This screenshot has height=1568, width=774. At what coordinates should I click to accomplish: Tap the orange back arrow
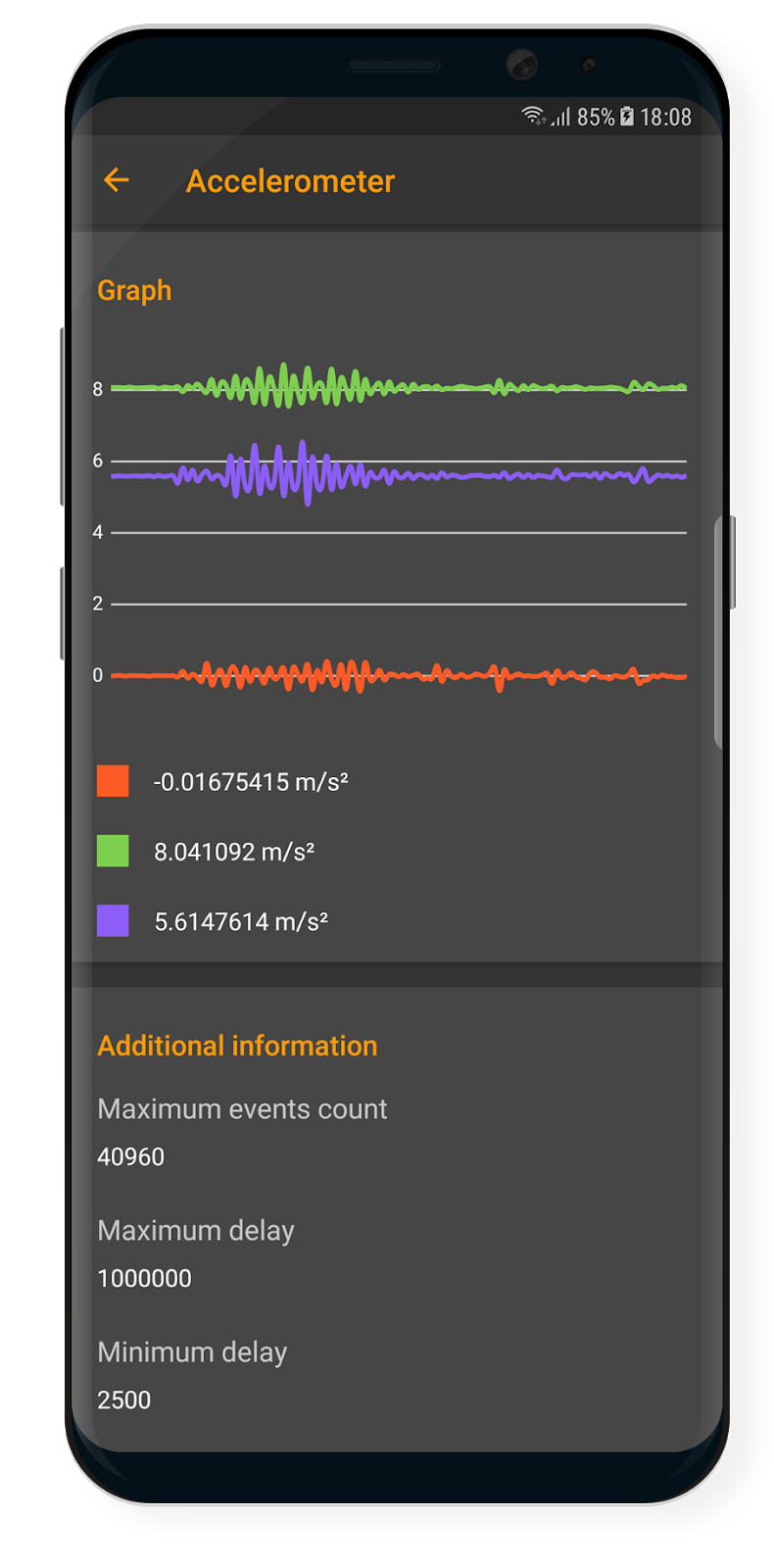117,180
